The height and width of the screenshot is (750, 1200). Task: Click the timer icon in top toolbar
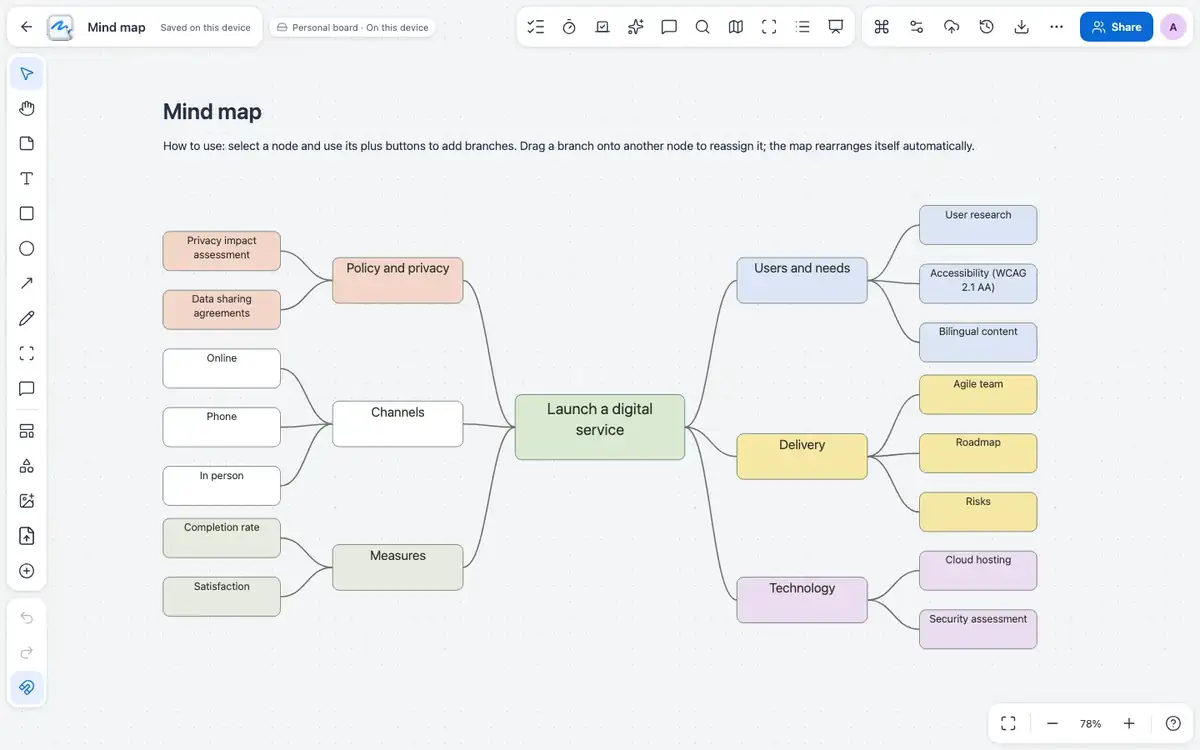coord(569,27)
